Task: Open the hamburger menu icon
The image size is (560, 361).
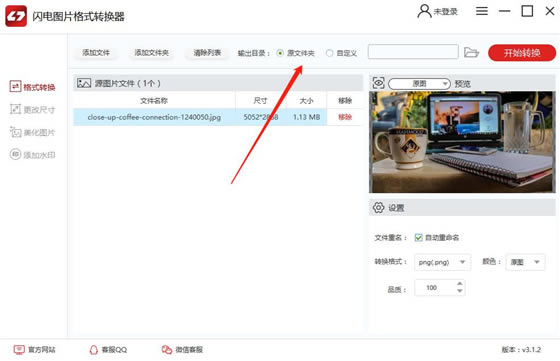Action: tap(481, 11)
